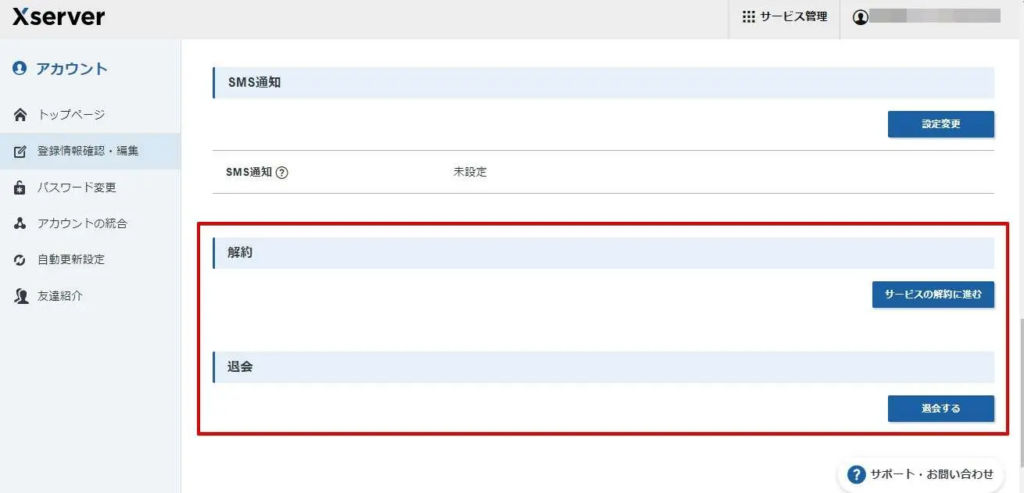This screenshot has height=493, width=1024.
Task: Open サポート・お問い合わせ support button
Action: pos(920,474)
